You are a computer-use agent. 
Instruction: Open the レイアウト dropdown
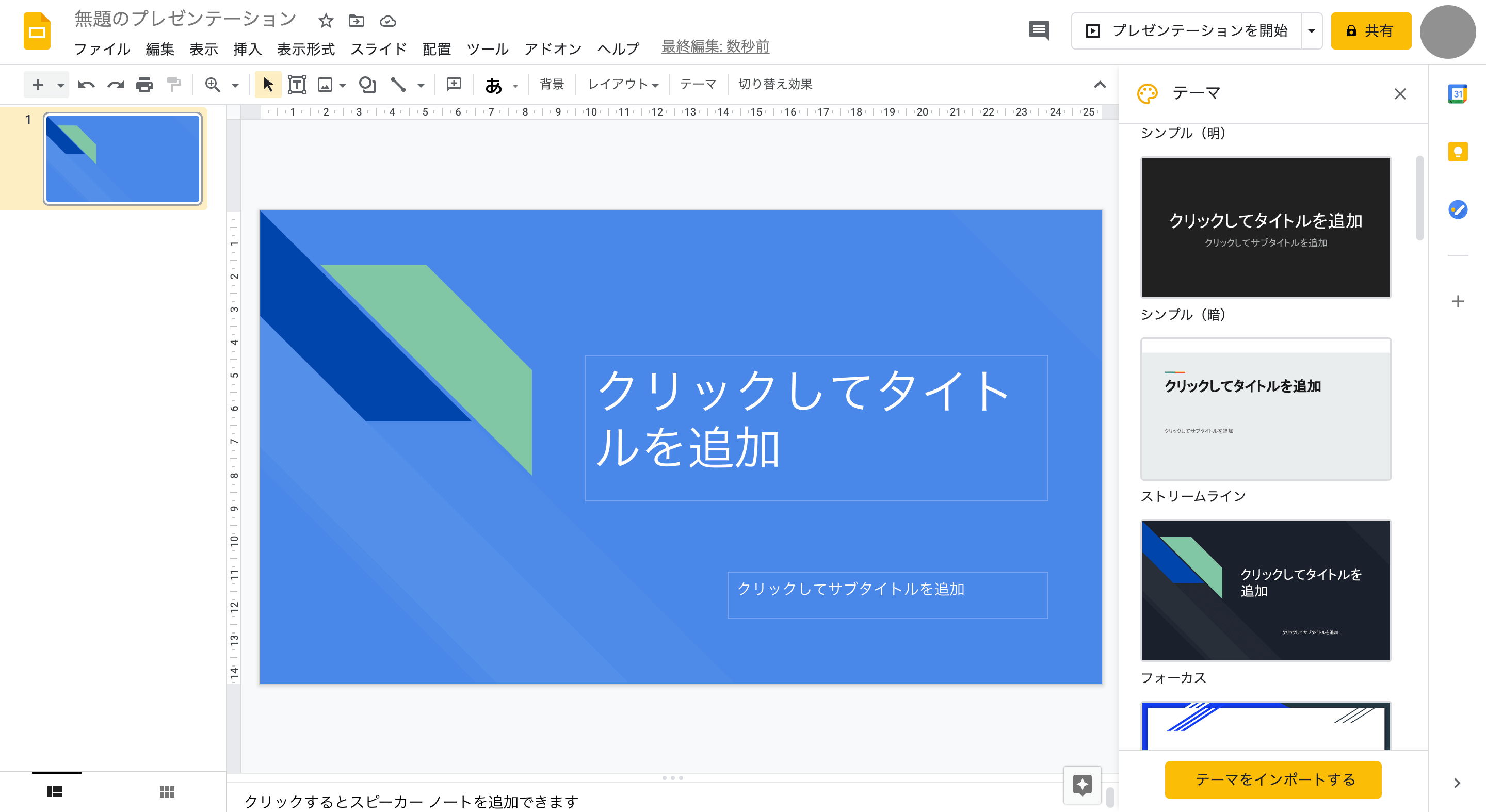coord(623,84)
